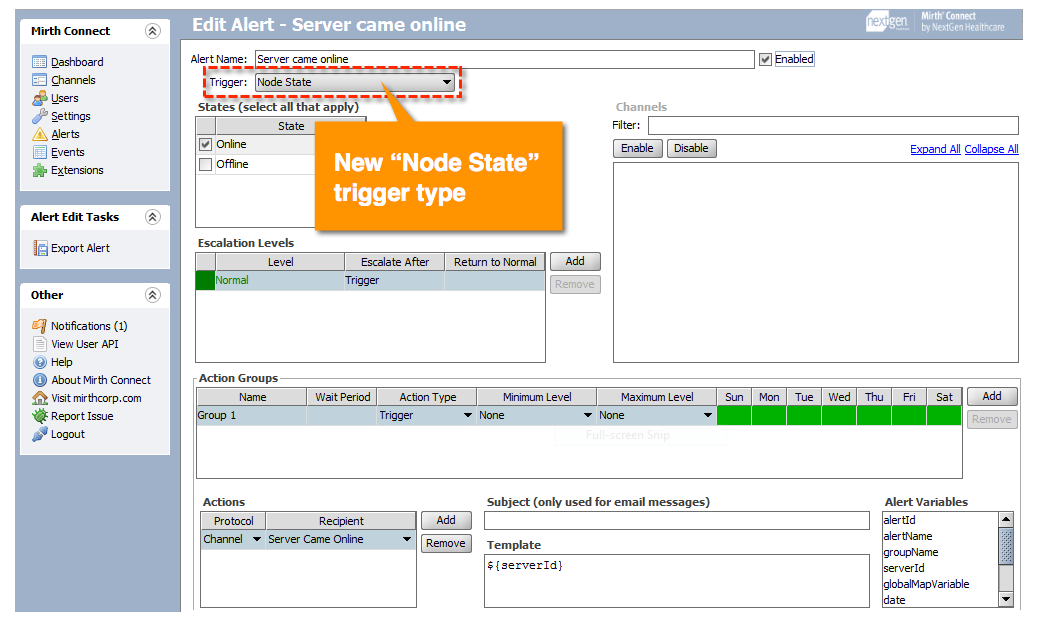Viewport: 1037px width, 627px height.
Task: Open the Maximum Level dropdown
Action: point(656,415)
